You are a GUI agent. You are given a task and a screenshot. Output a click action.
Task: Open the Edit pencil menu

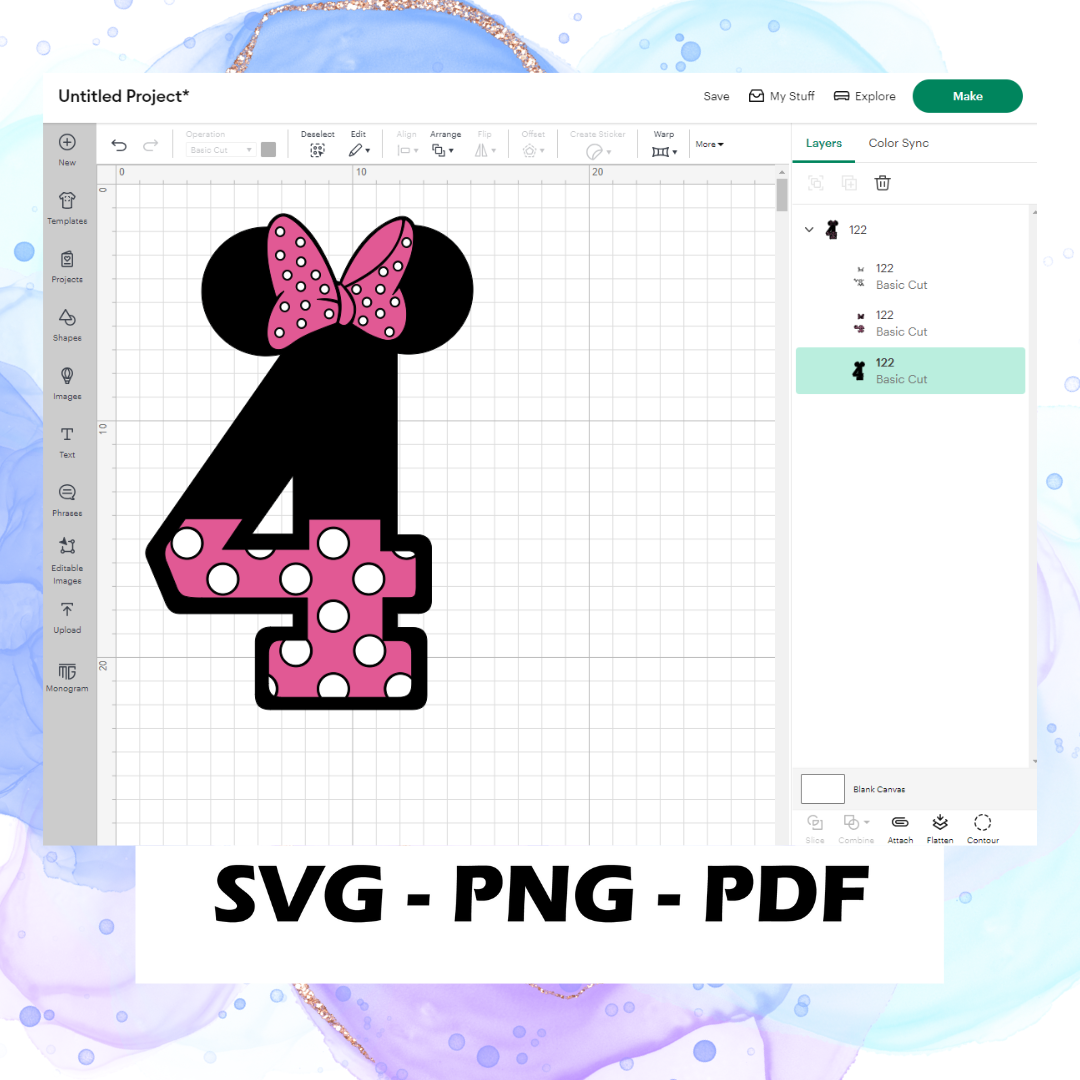click(x=359, y=150)
